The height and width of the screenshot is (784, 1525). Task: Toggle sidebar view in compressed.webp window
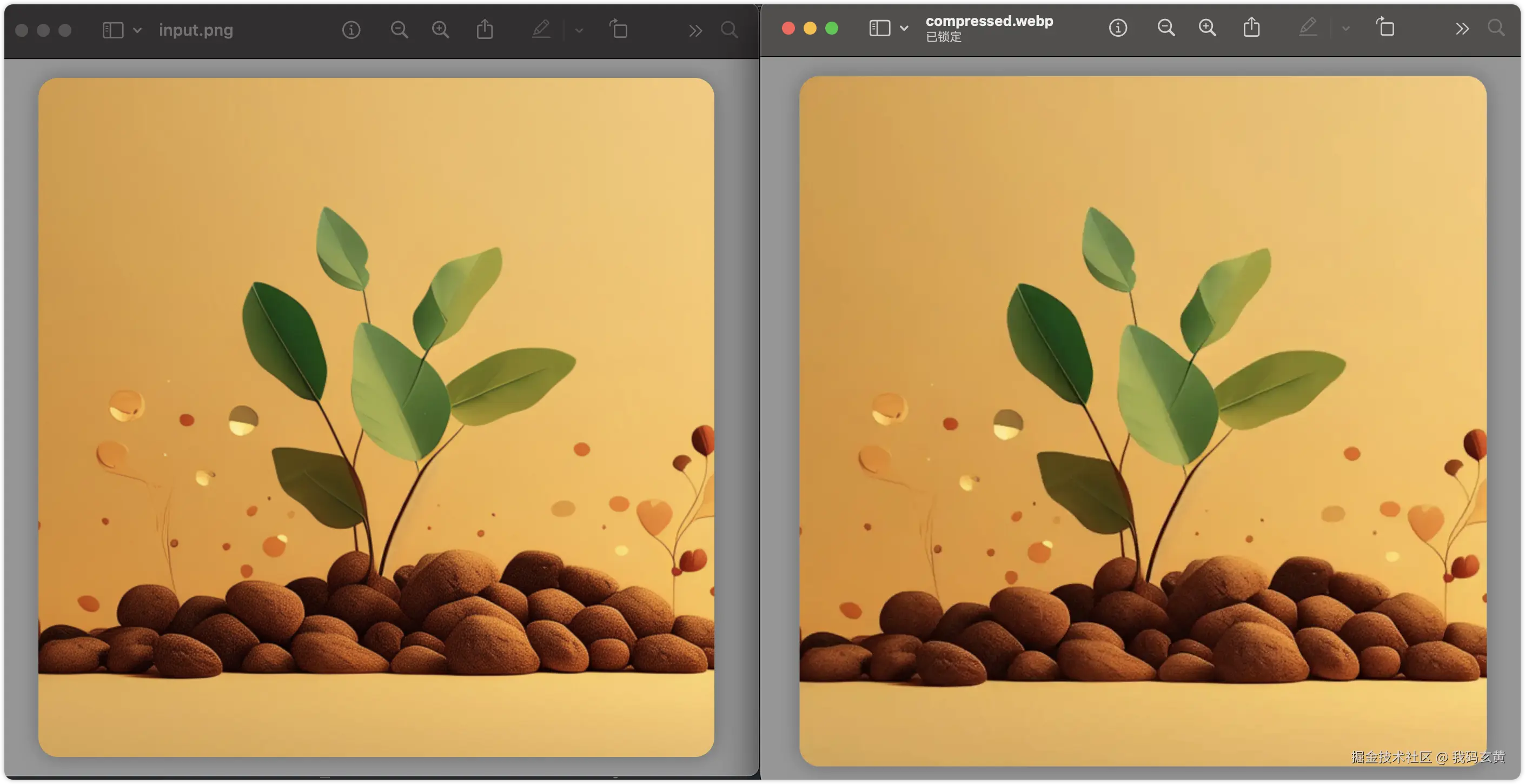coord(879,28)
